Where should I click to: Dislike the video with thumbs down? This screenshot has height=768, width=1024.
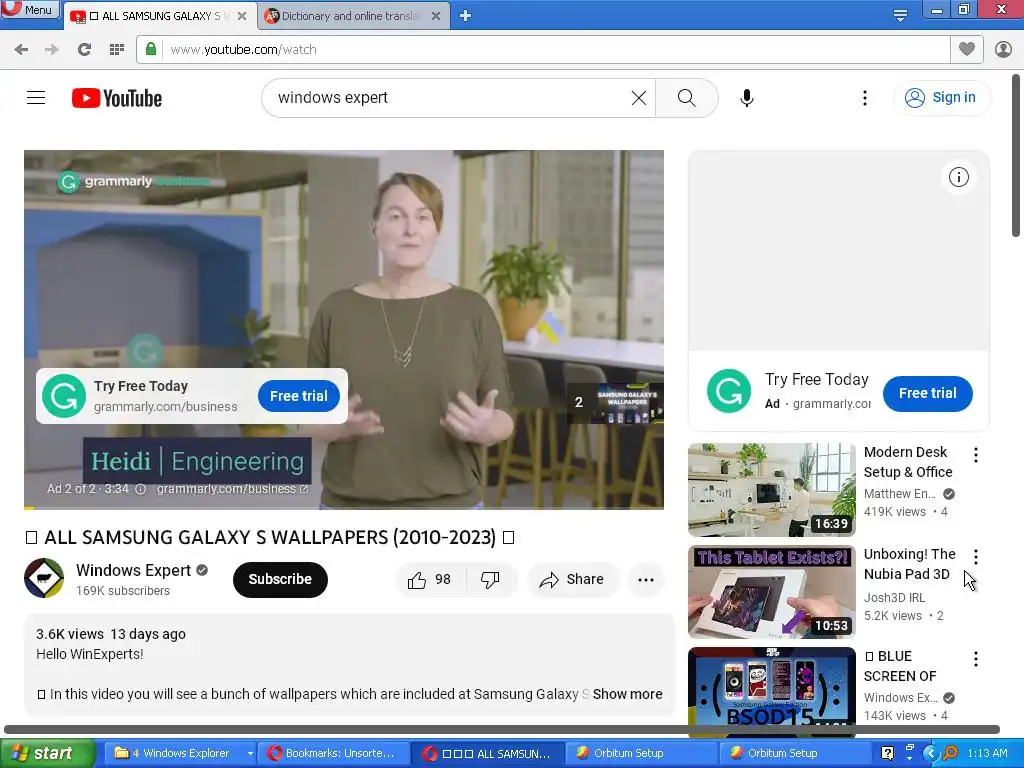coord(490,579)
